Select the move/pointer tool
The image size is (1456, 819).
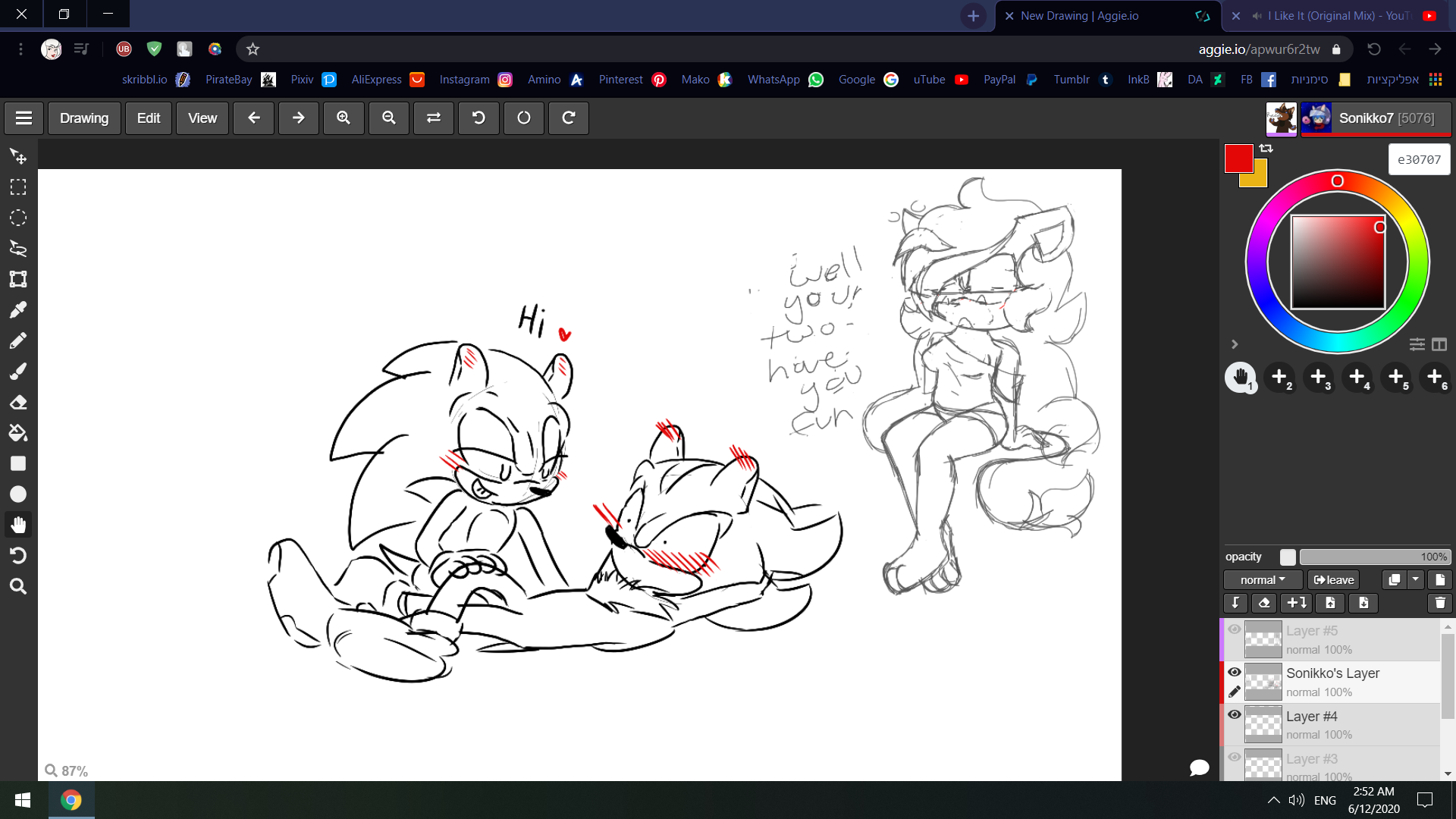[x=18, y=156]
